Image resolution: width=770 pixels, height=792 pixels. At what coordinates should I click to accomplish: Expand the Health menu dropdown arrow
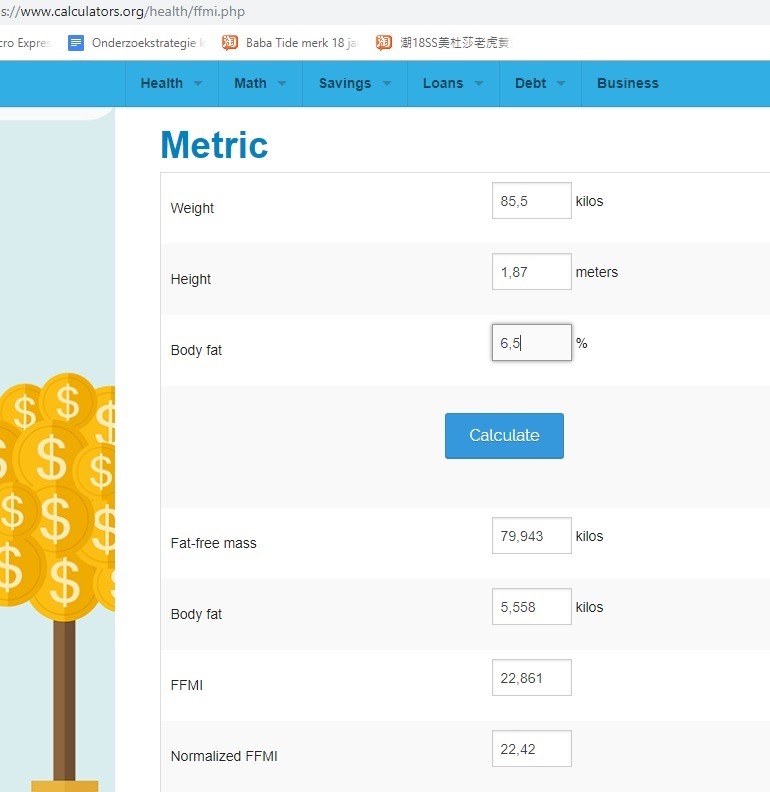tap(198, 84)
